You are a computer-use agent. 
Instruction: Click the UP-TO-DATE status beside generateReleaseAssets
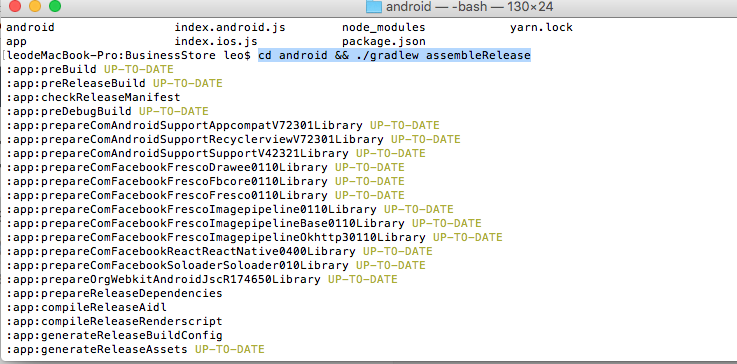(230, 349)
